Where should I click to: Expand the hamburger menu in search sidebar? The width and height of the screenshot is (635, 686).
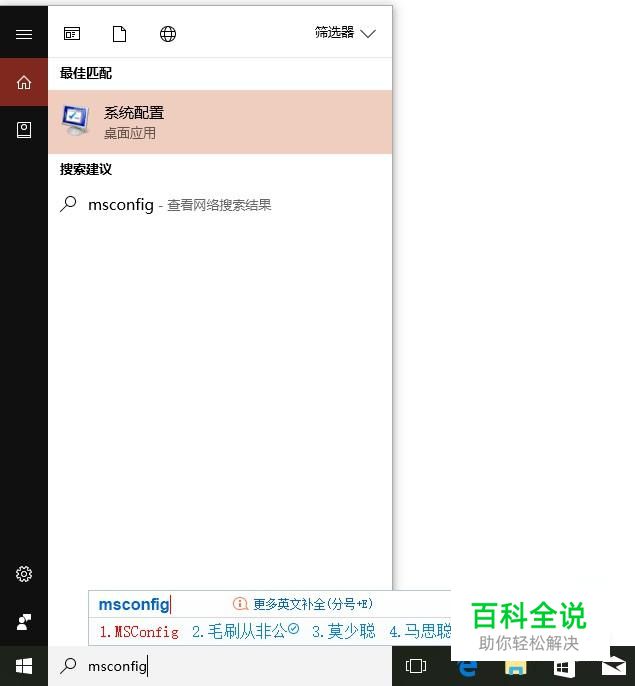tap(24, 34)
